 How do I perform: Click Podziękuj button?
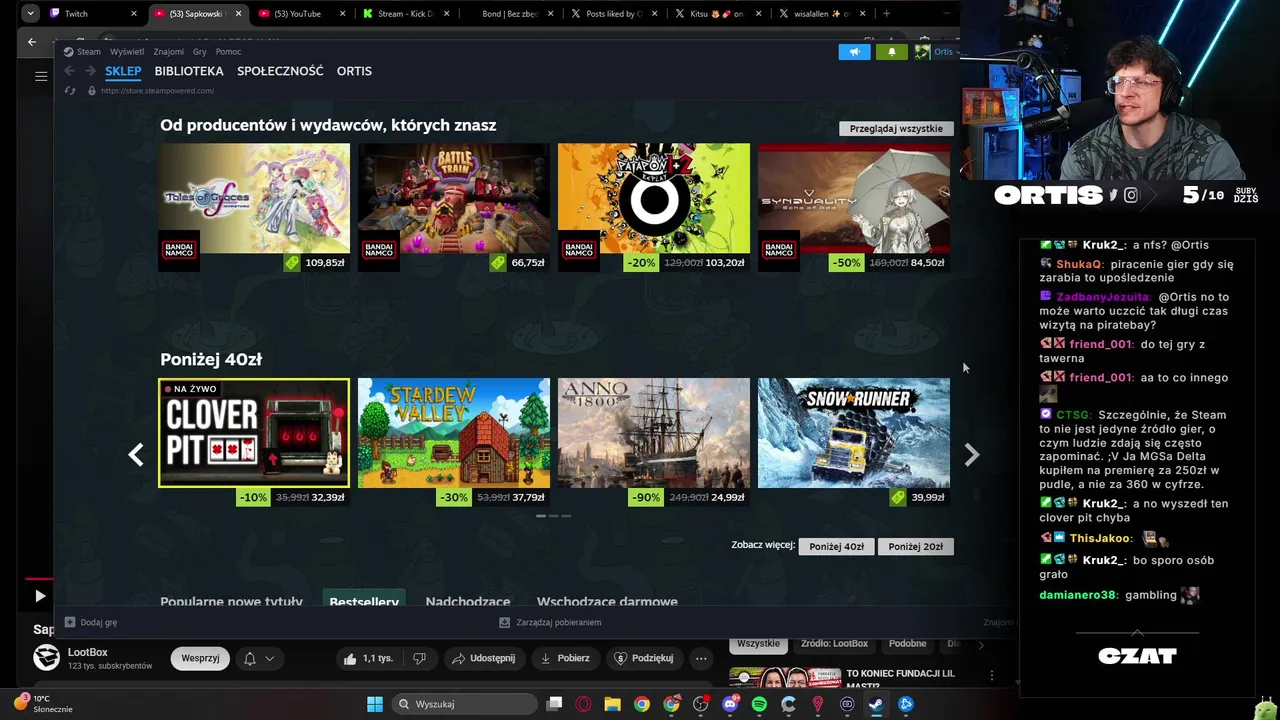[644, 658]
